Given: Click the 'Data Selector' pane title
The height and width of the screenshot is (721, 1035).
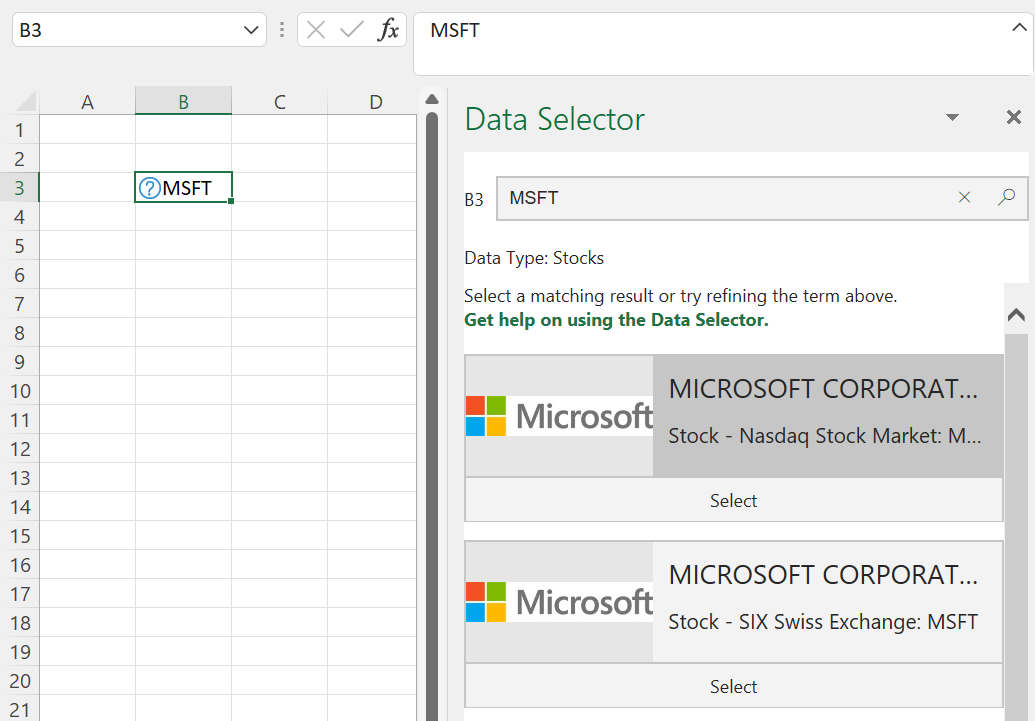Looking at the screenshot, I should click(x=554, y=120).
